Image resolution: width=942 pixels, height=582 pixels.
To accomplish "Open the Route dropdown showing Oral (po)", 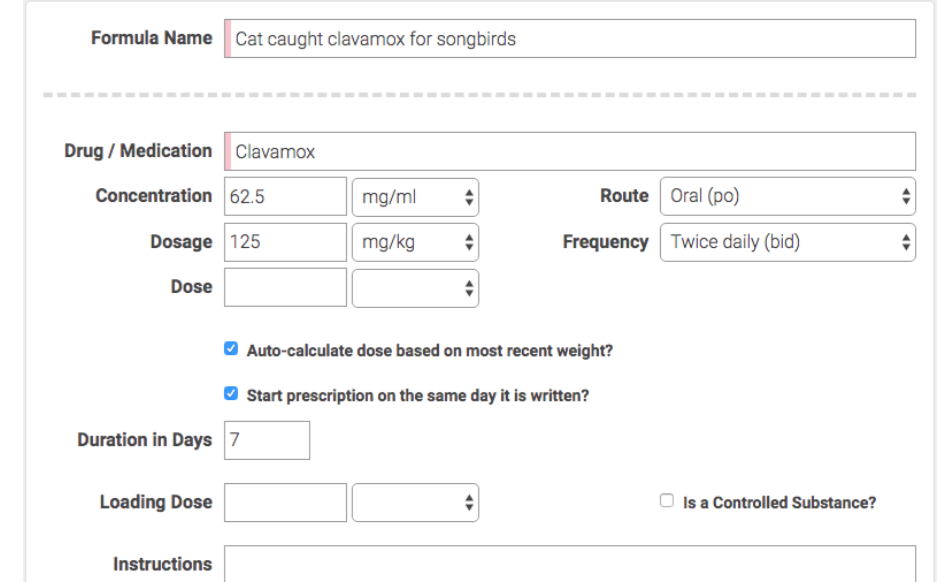I will (x=788, y=196).
